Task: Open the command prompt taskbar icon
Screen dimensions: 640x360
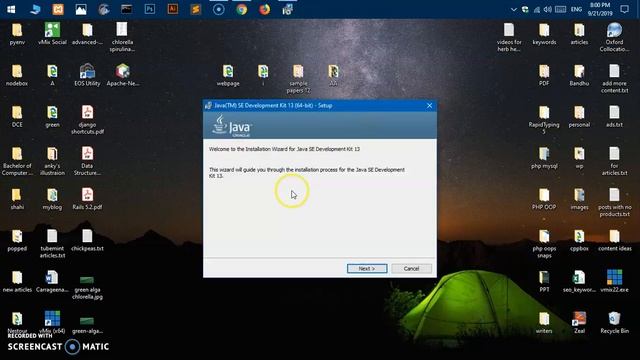Action: tap(127, 9)
